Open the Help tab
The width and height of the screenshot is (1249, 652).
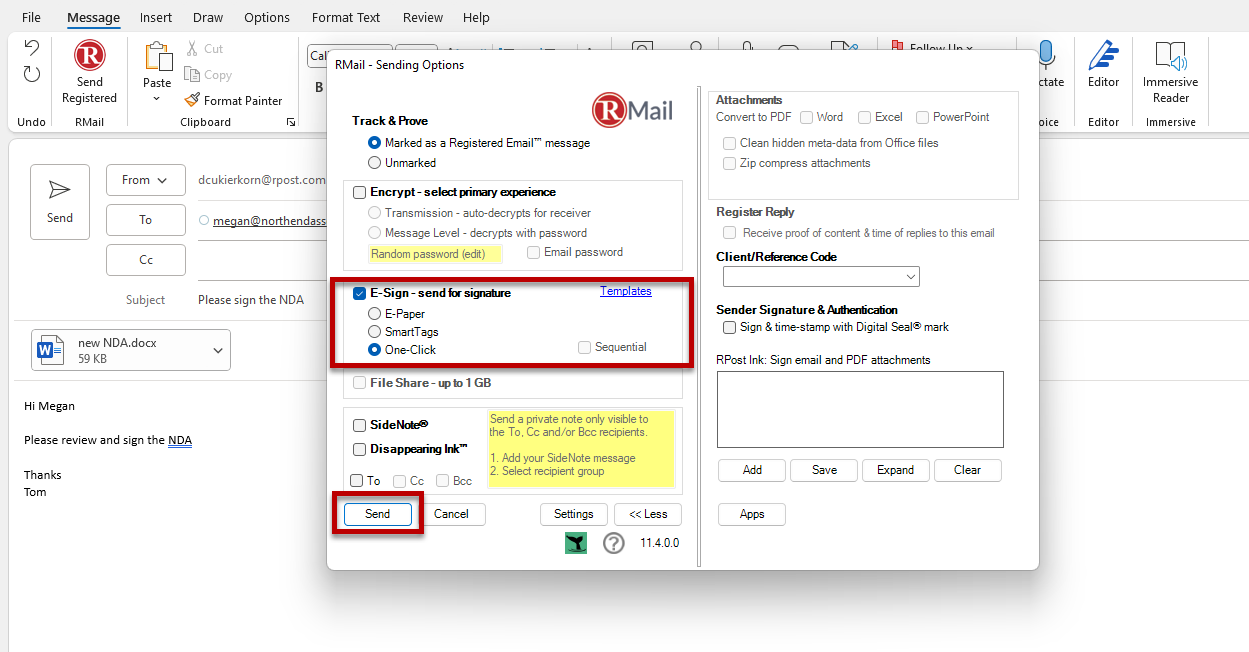click(477, 17)
